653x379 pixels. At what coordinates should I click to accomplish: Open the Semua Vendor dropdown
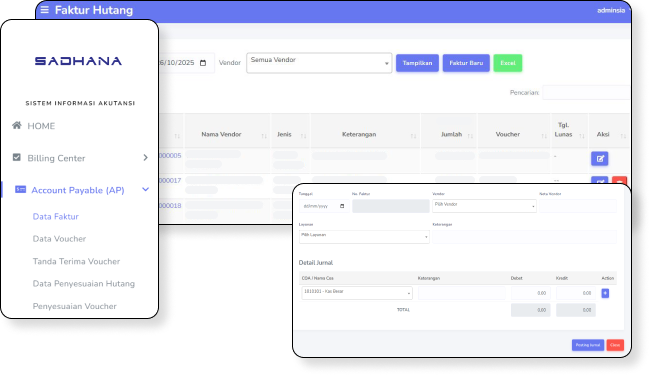point(319,63)
